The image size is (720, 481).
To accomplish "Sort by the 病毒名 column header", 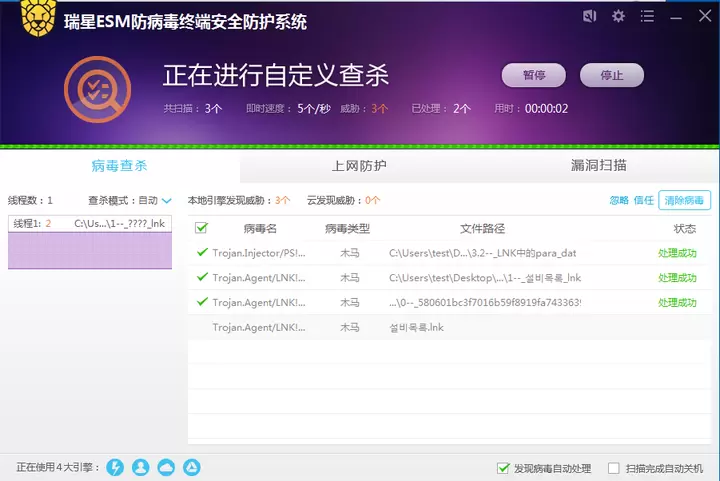I will [x=259, y=229].
